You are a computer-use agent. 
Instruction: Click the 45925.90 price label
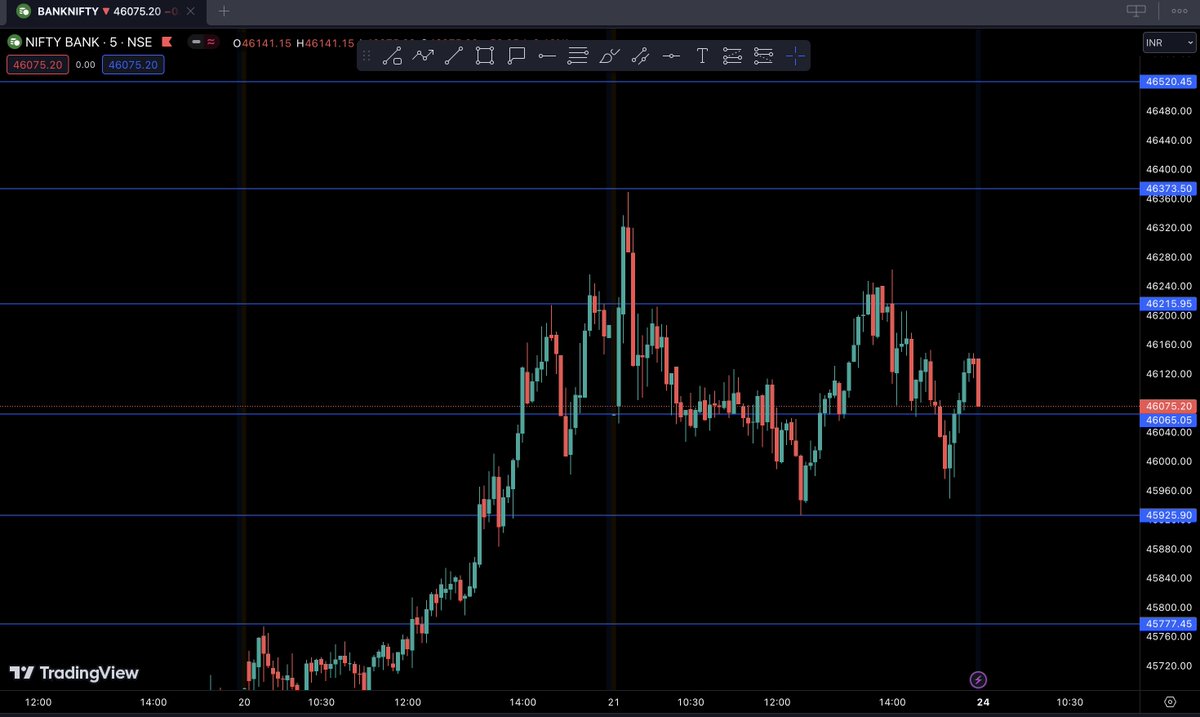click(x=1169, y=515)
